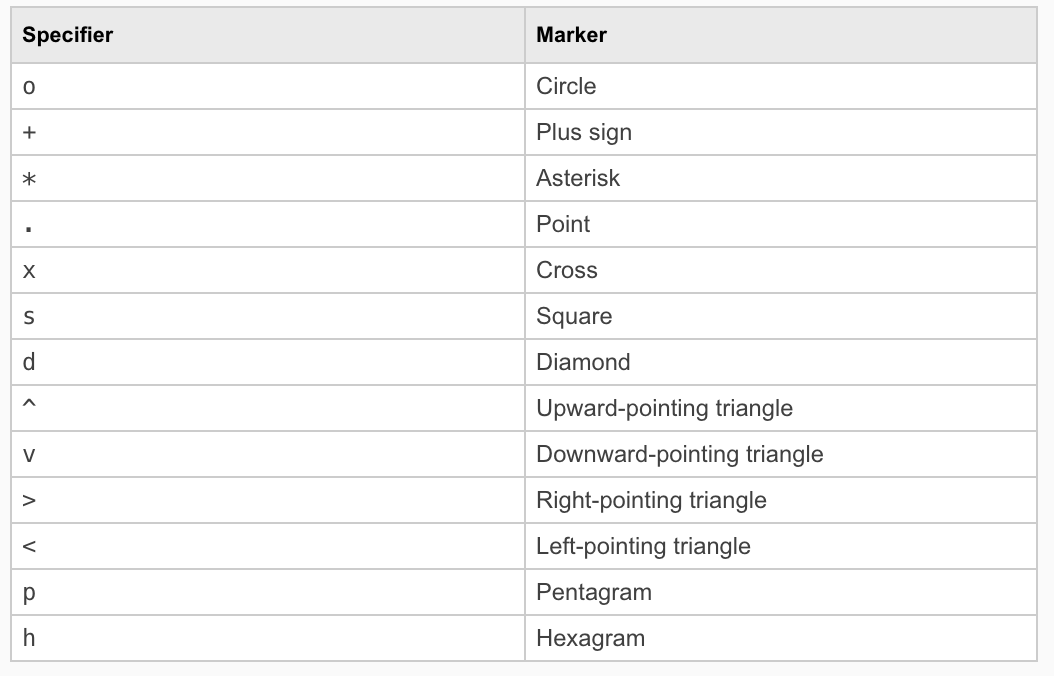Select the Asterisk marker cell
Image resolution: width=1054 pixels, height=676 pixels.
click(x=578, y=178)
